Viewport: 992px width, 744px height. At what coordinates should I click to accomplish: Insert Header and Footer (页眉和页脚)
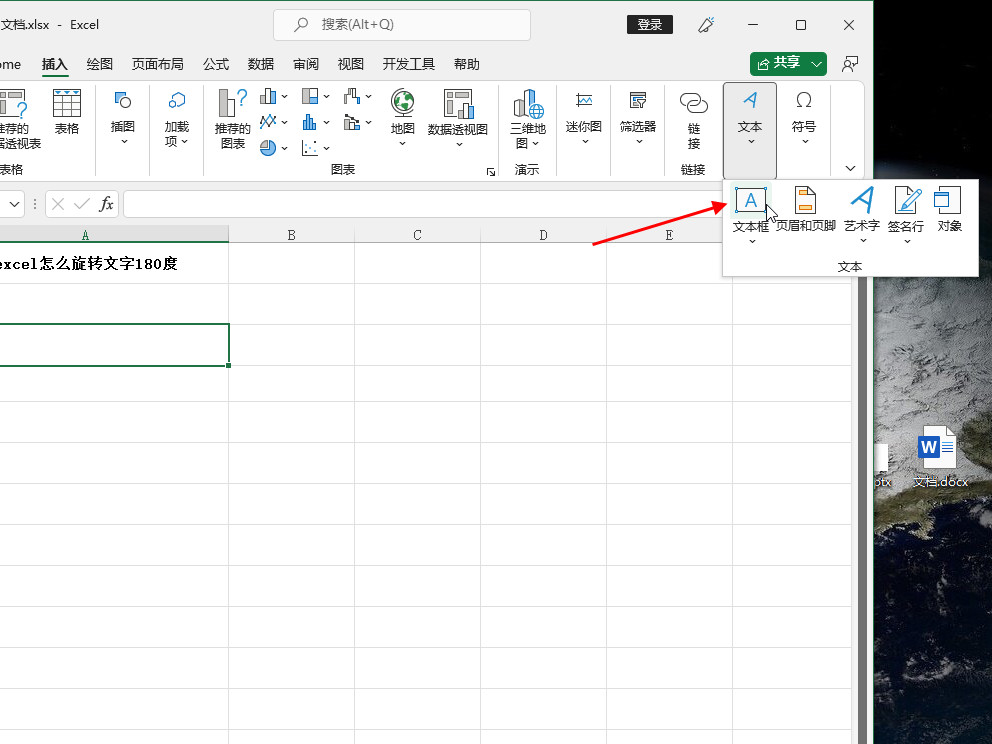point(805,201)
